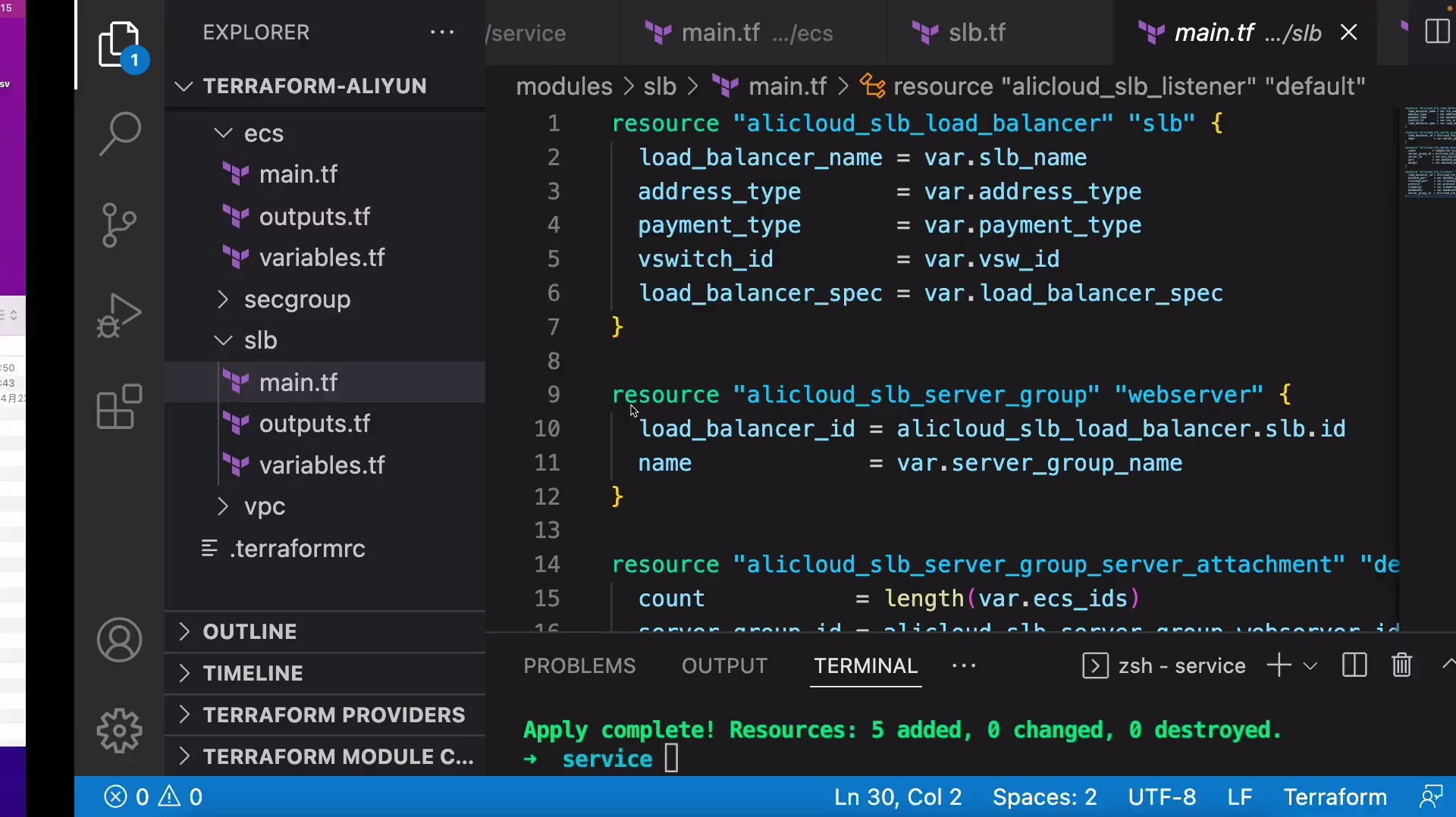Screen dimensions: 1456x817
Task: Click the split editor layout icon
Action: tap(1436, 33)
